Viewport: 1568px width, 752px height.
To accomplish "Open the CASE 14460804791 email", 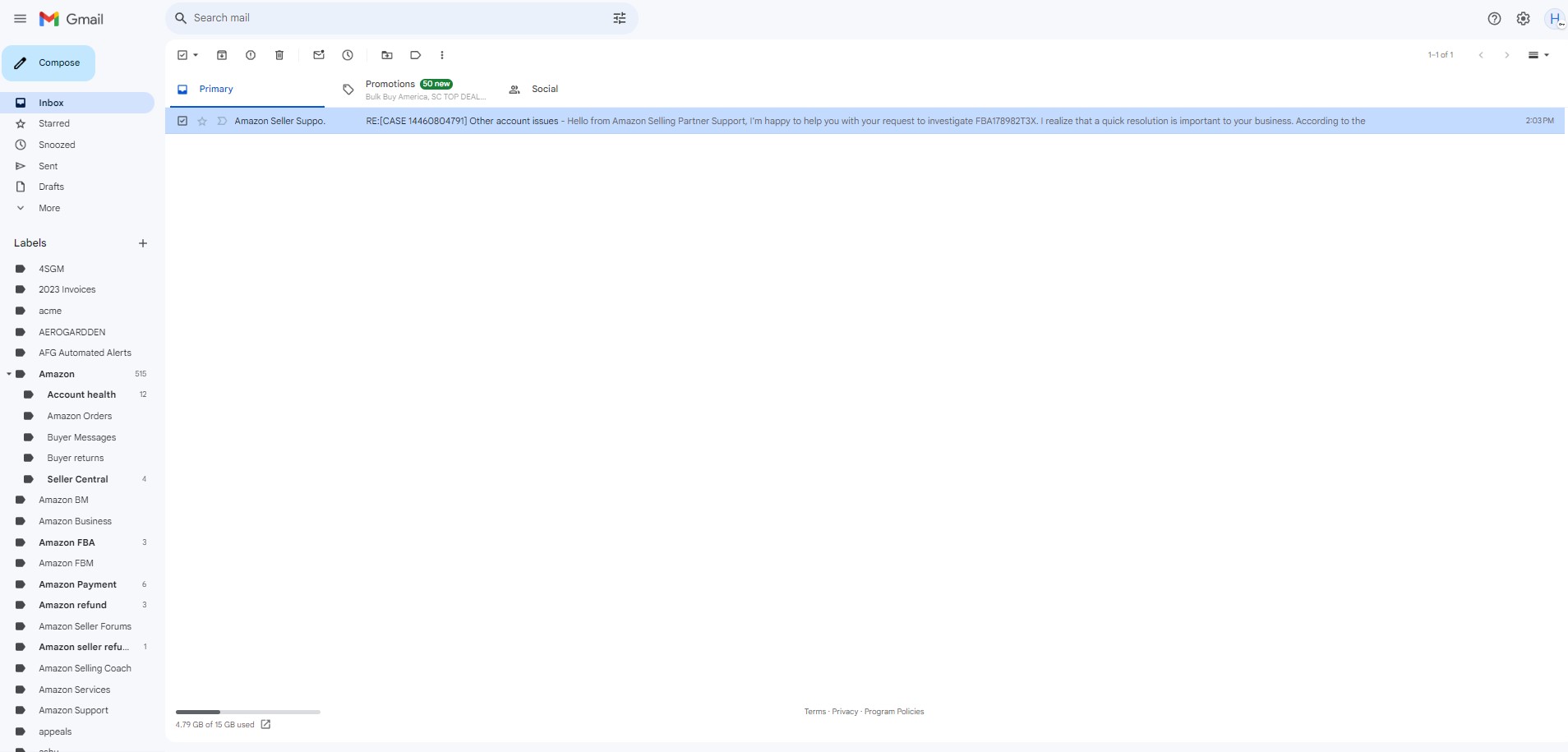I will point(865,121).
